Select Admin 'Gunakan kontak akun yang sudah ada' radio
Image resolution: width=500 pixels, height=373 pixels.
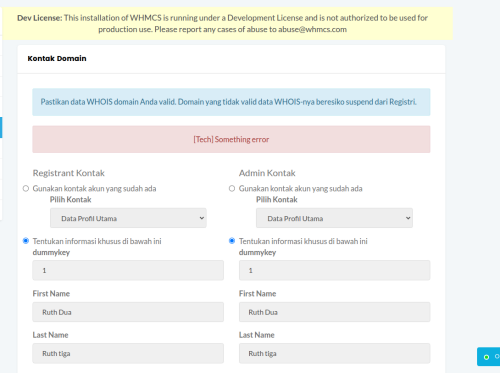(x=232, y=188)
